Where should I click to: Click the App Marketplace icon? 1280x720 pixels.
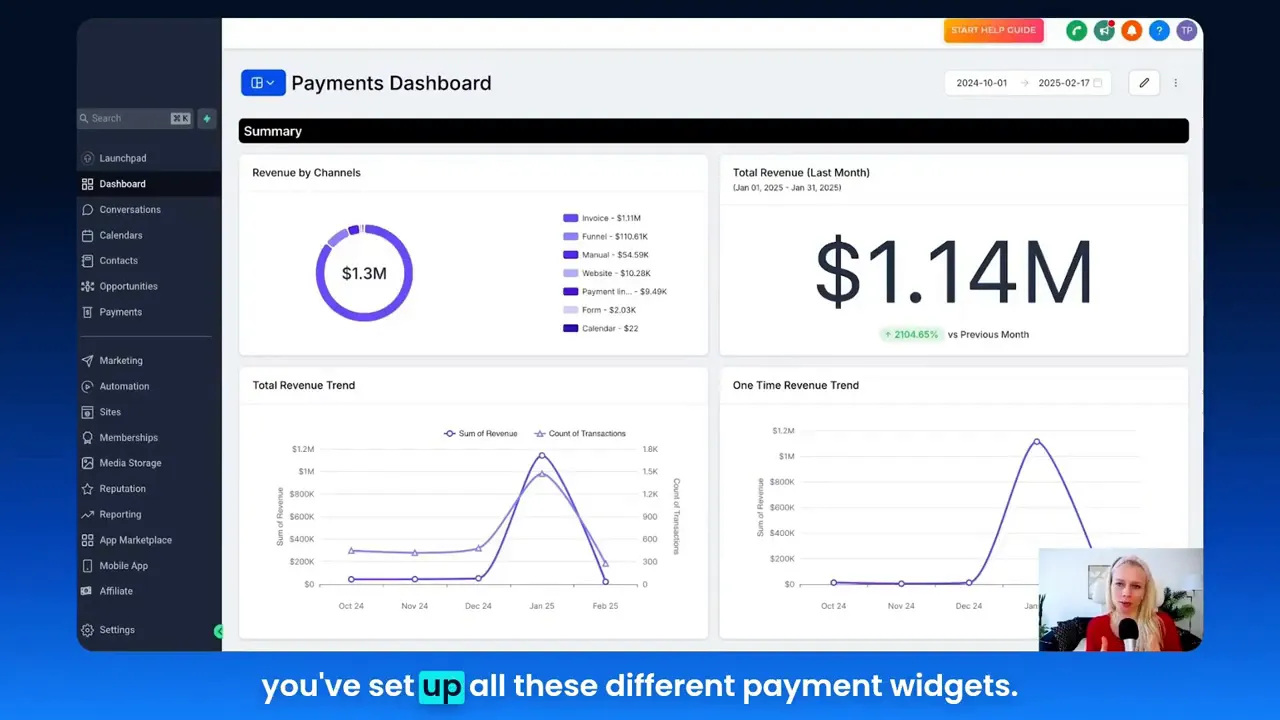88,540
